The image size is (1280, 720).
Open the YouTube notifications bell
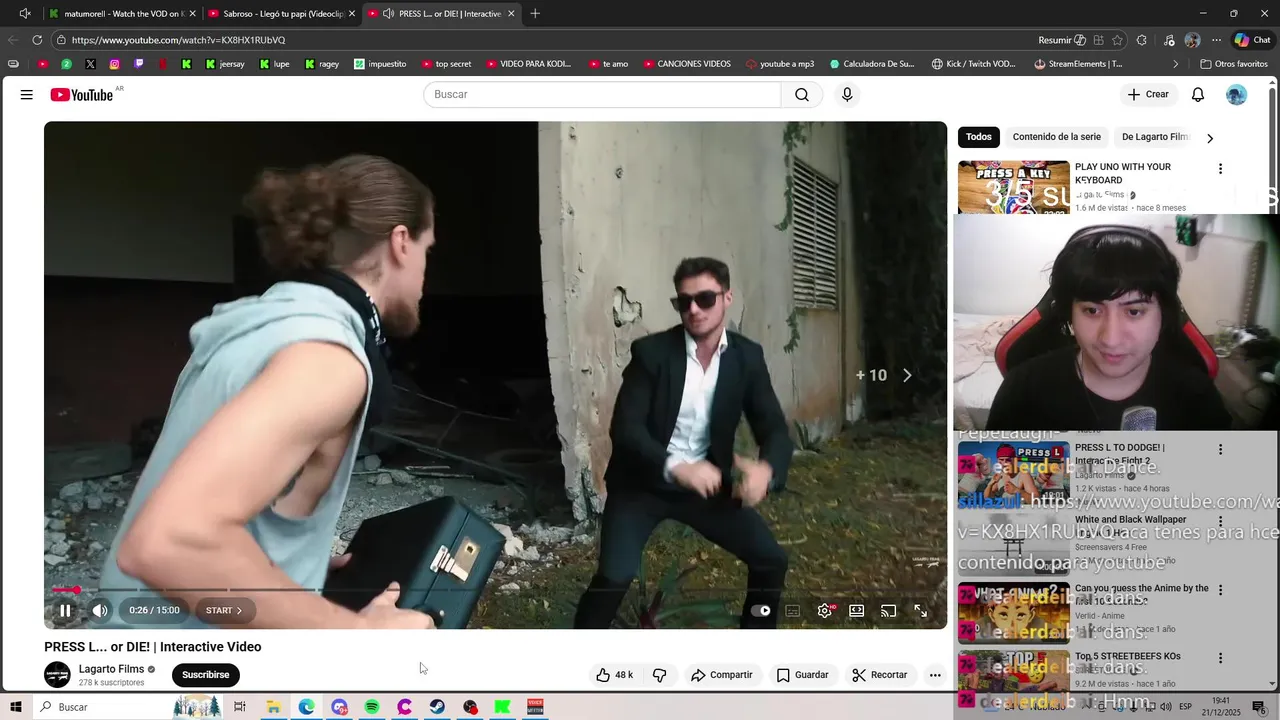click(x=1198, y=94)
